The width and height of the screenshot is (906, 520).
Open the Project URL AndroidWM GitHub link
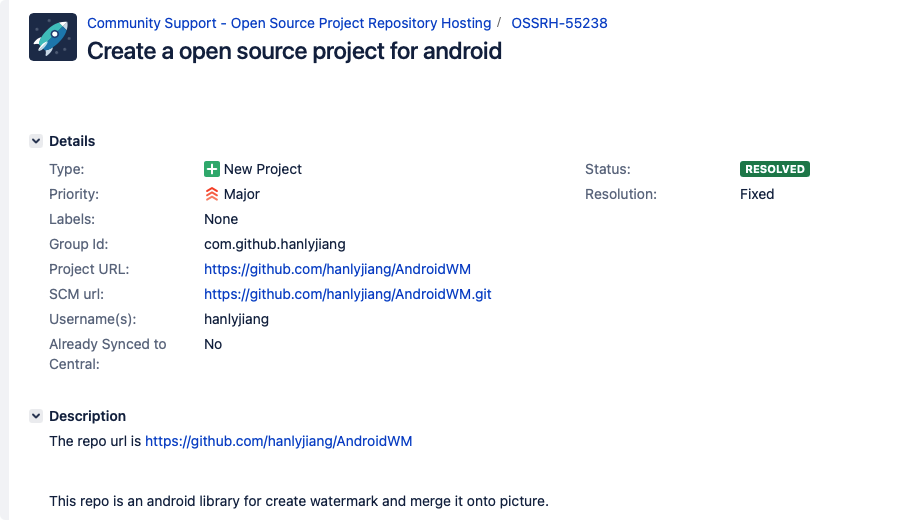[x=337, y=269]
